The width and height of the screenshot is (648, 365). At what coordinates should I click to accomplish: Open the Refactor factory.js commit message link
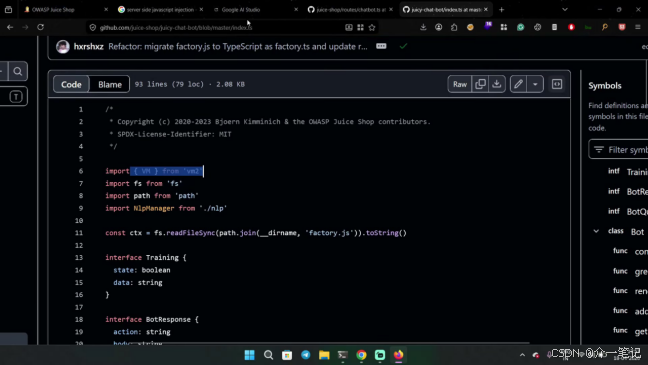[x=238, y=46]
